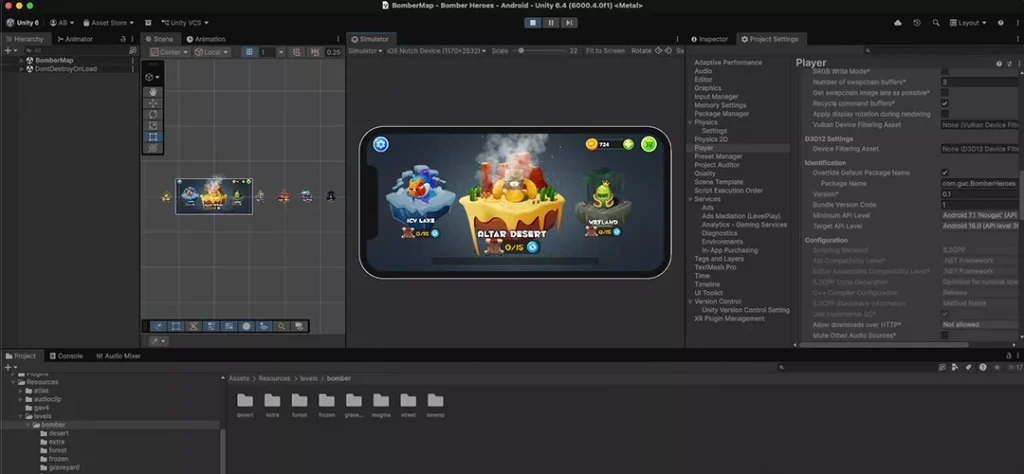Image resolution: width=1024 pixels, height=474 pixels.
Task: Toggle Apply display rotation during rendering checkbox
Action: 944,114
